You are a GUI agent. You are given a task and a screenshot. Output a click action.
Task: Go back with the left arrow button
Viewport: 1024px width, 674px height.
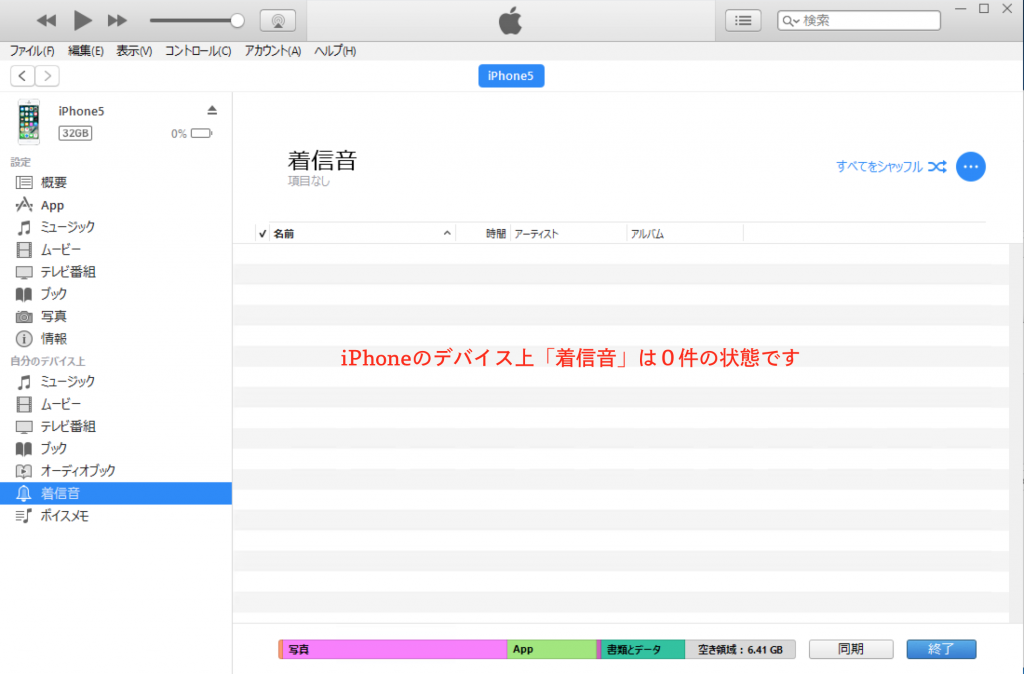pyautogui.click(x=22, y=76)
